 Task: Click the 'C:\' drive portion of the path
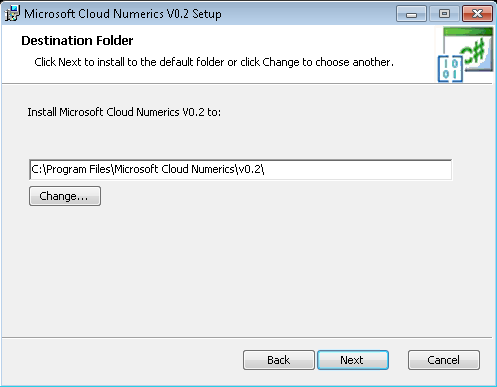38,169
